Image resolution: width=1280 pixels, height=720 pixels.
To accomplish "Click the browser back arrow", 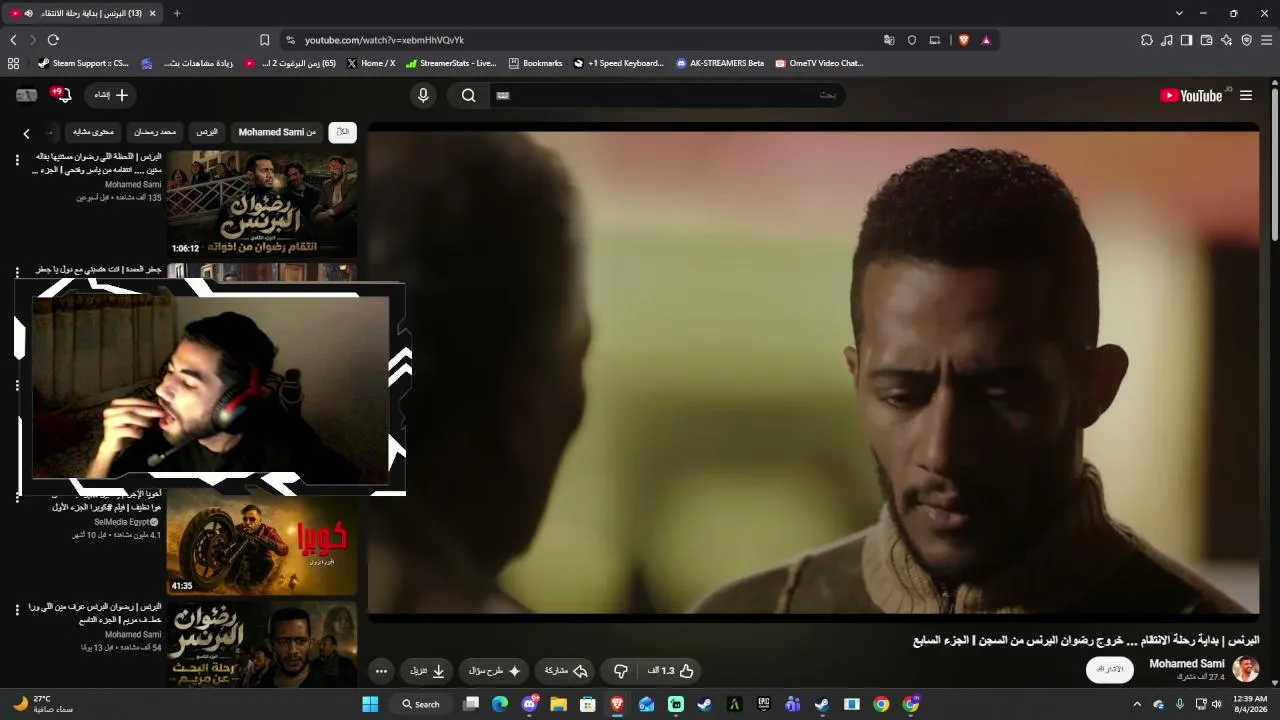I will point(13,40).
